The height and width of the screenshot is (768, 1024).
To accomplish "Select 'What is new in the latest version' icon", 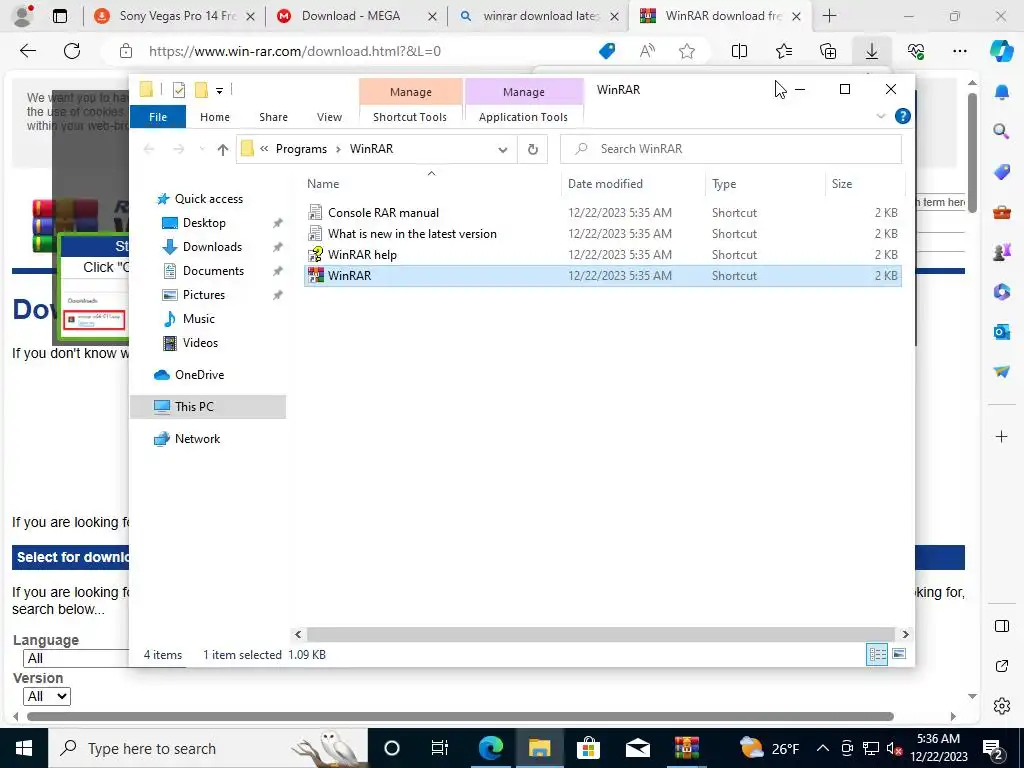I will click(x=316, y=234).
